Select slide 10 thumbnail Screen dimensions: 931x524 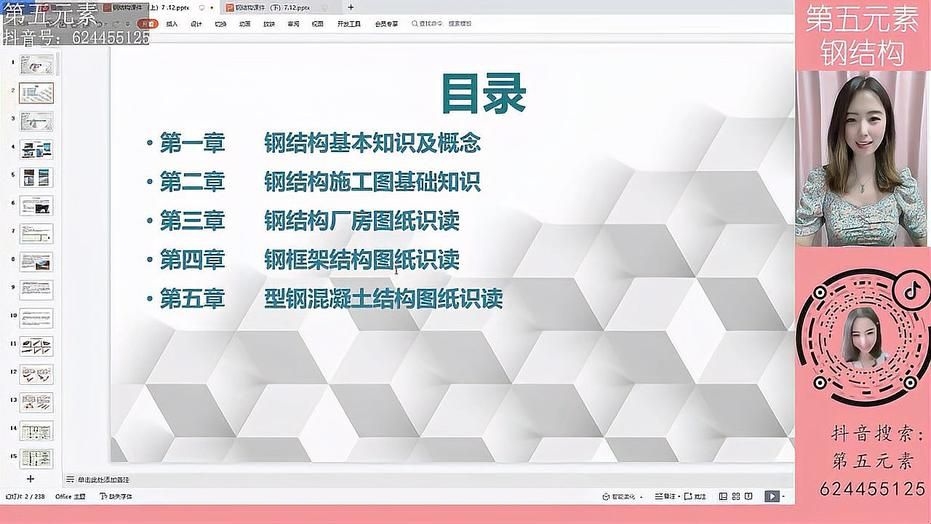(37, 318)
